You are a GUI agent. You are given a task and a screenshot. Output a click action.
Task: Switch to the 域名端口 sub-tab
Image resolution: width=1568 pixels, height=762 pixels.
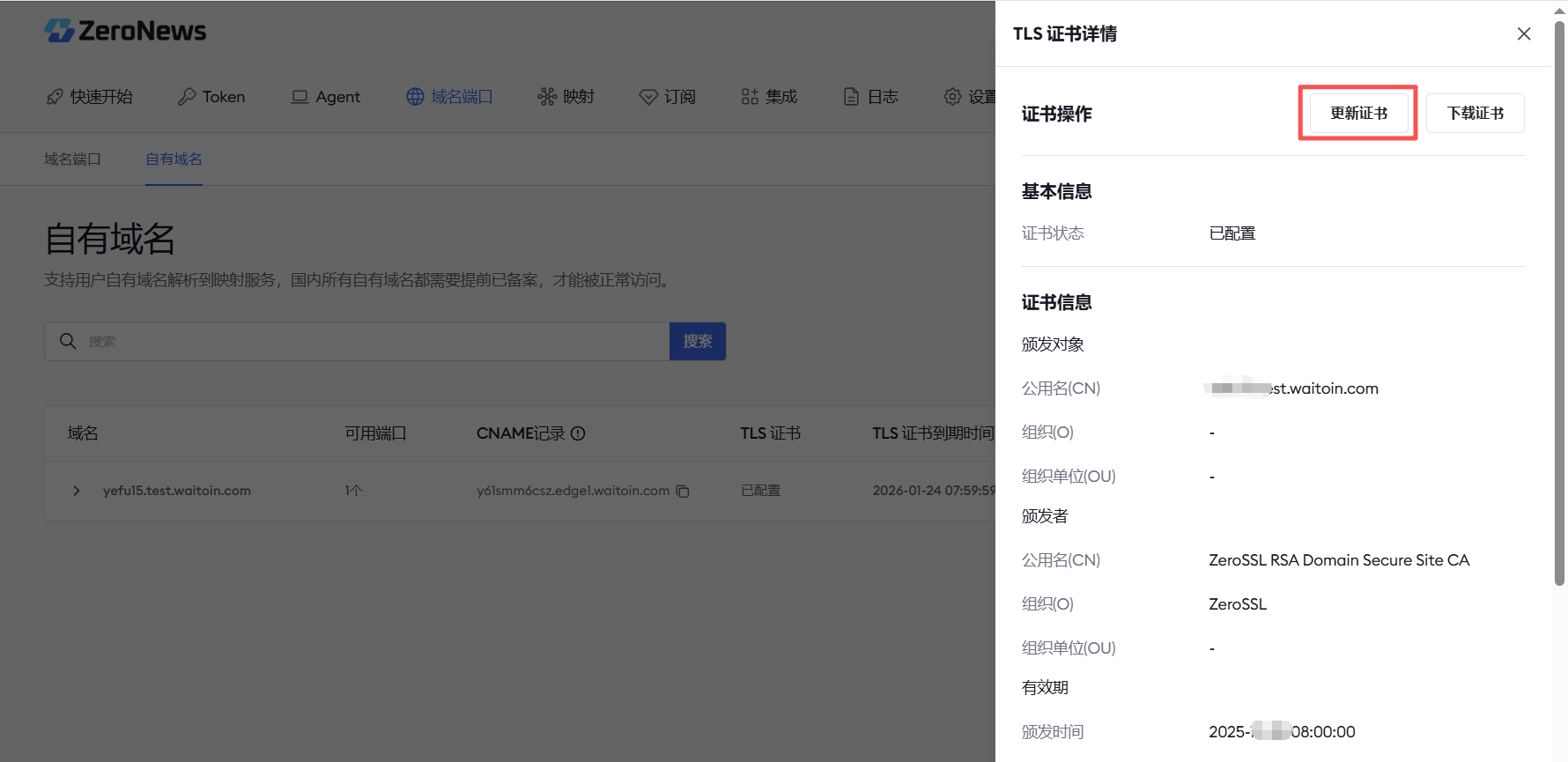point(72,159)
